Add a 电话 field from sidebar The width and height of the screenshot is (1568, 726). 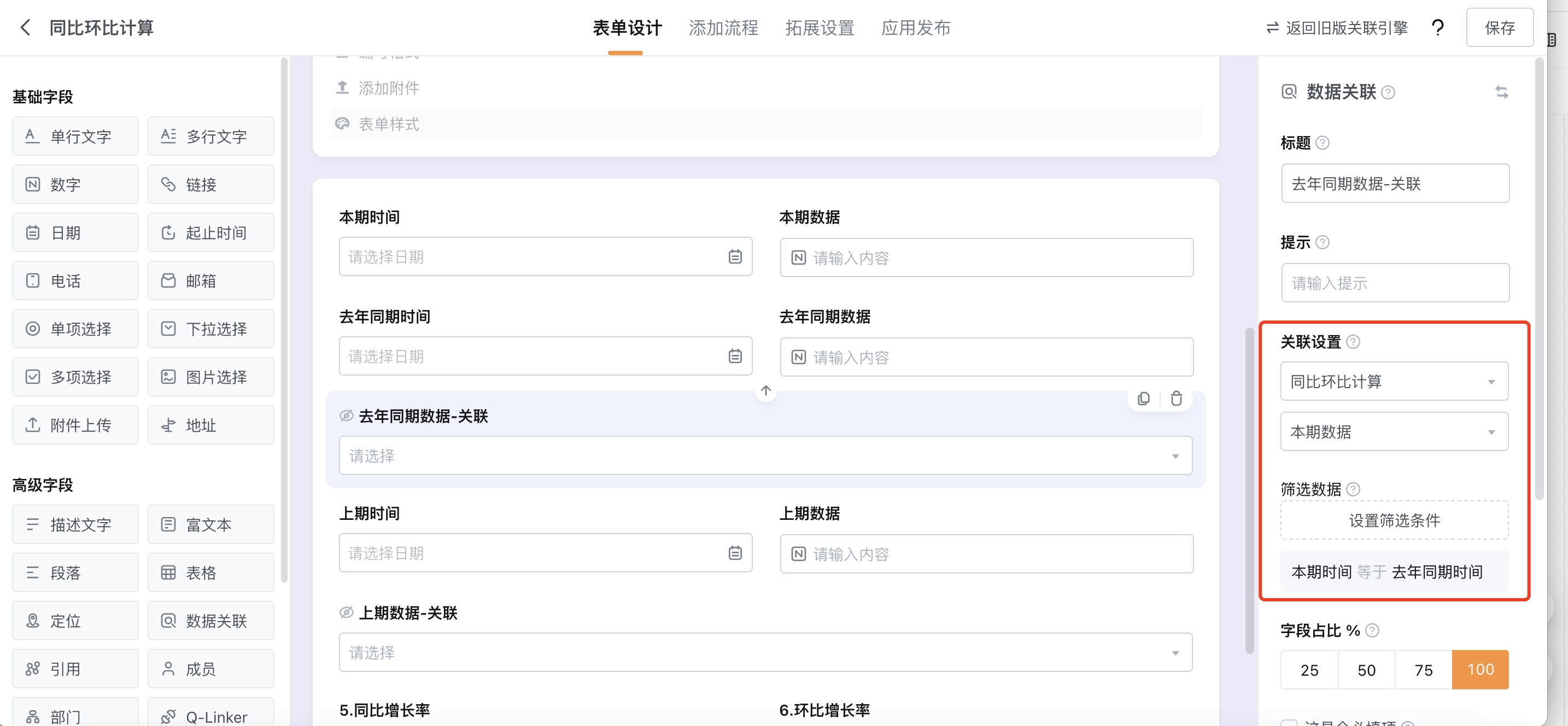[75, 280]
